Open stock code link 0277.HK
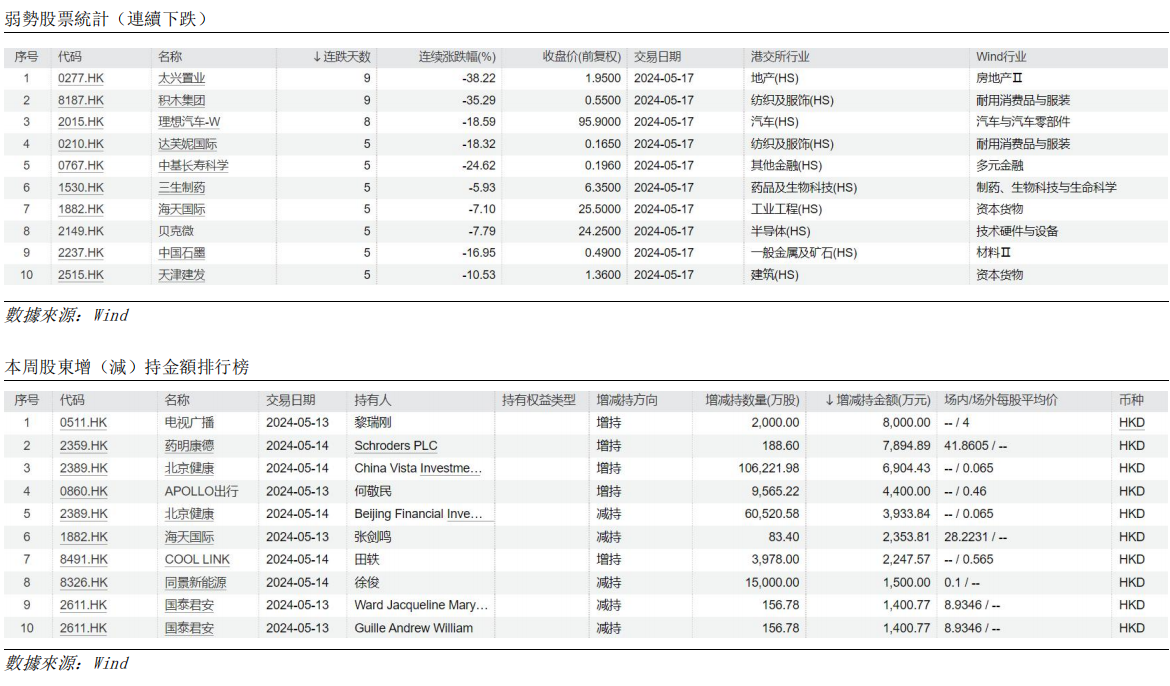Viewport: 1170px width, 686px height. click(81, 78)
